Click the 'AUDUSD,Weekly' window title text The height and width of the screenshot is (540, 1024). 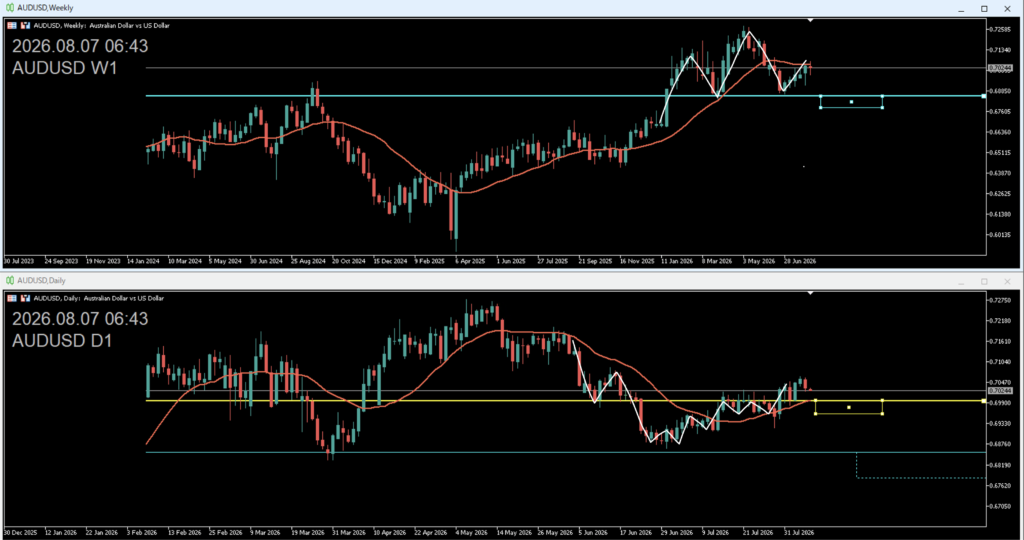(x=45, y=8)
